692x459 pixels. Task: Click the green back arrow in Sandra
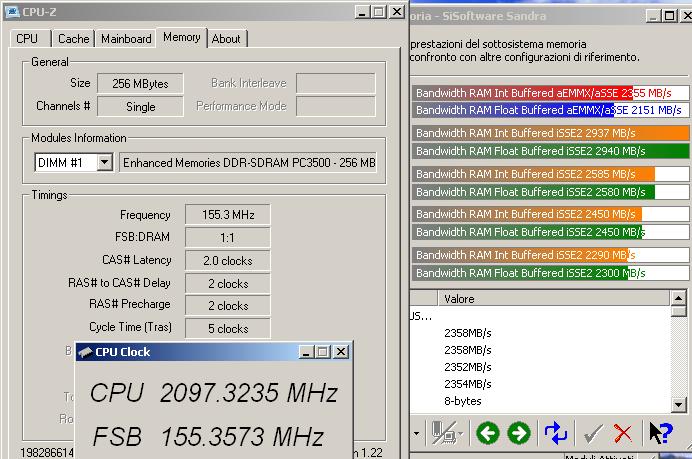488,433
